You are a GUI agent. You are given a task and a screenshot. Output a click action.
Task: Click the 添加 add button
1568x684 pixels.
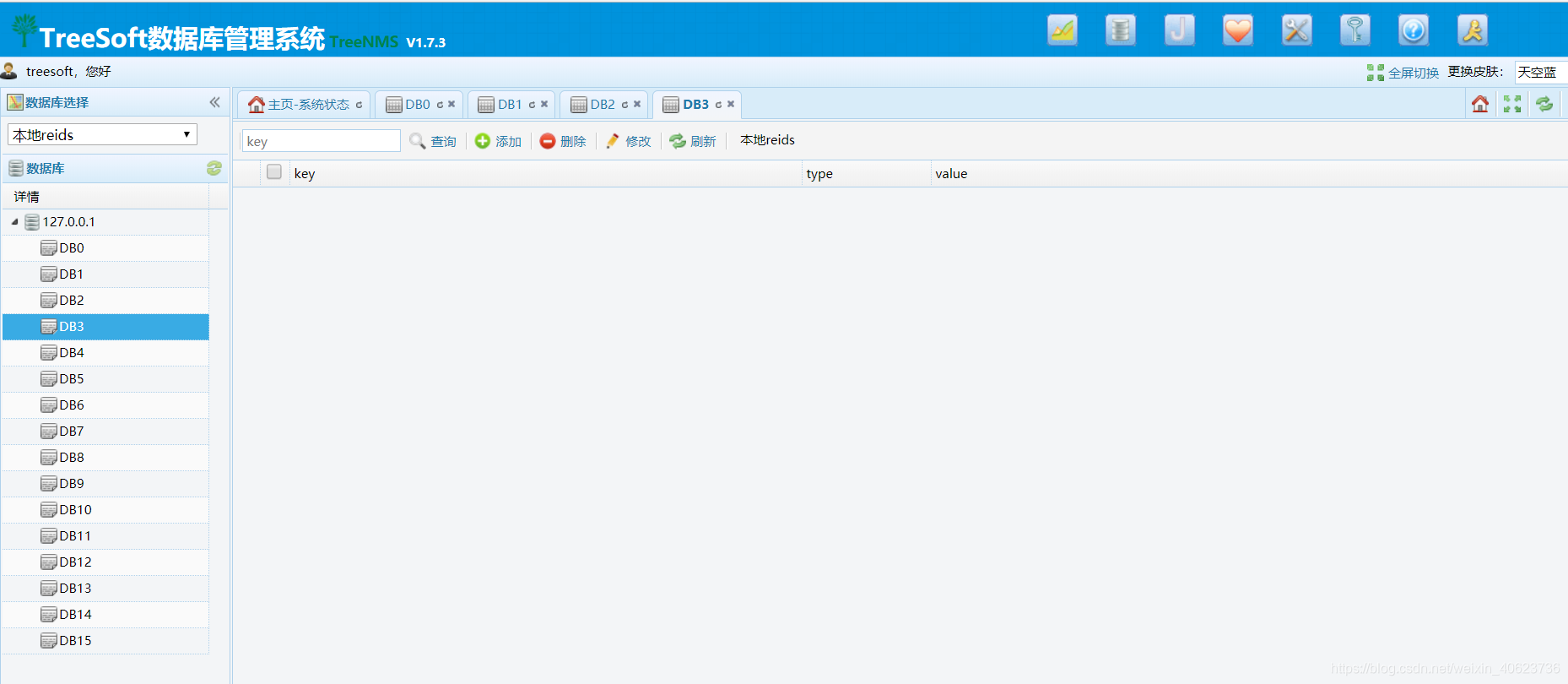coord(498,141)
